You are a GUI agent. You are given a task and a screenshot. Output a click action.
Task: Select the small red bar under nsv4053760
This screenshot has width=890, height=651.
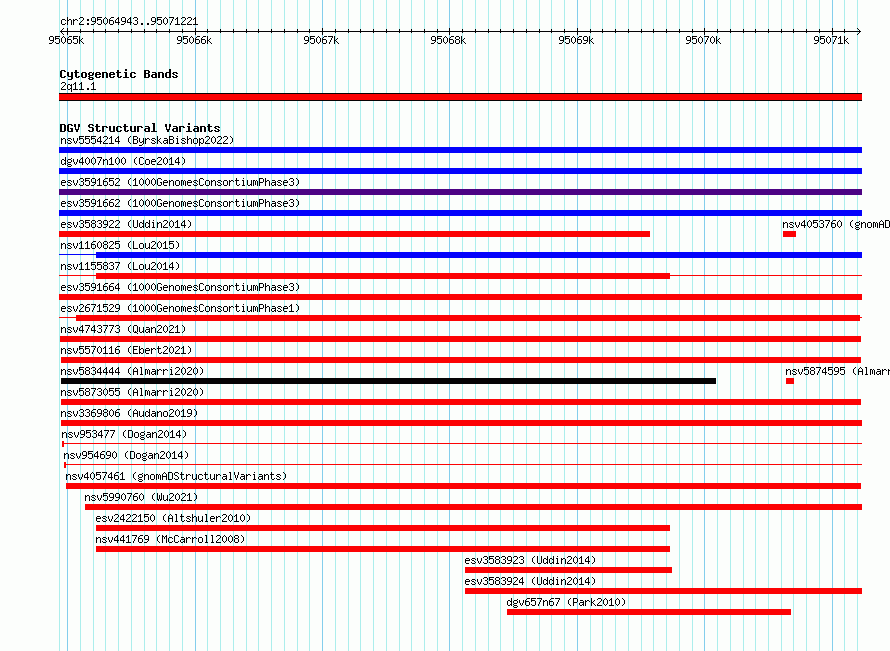click(789, 234)
